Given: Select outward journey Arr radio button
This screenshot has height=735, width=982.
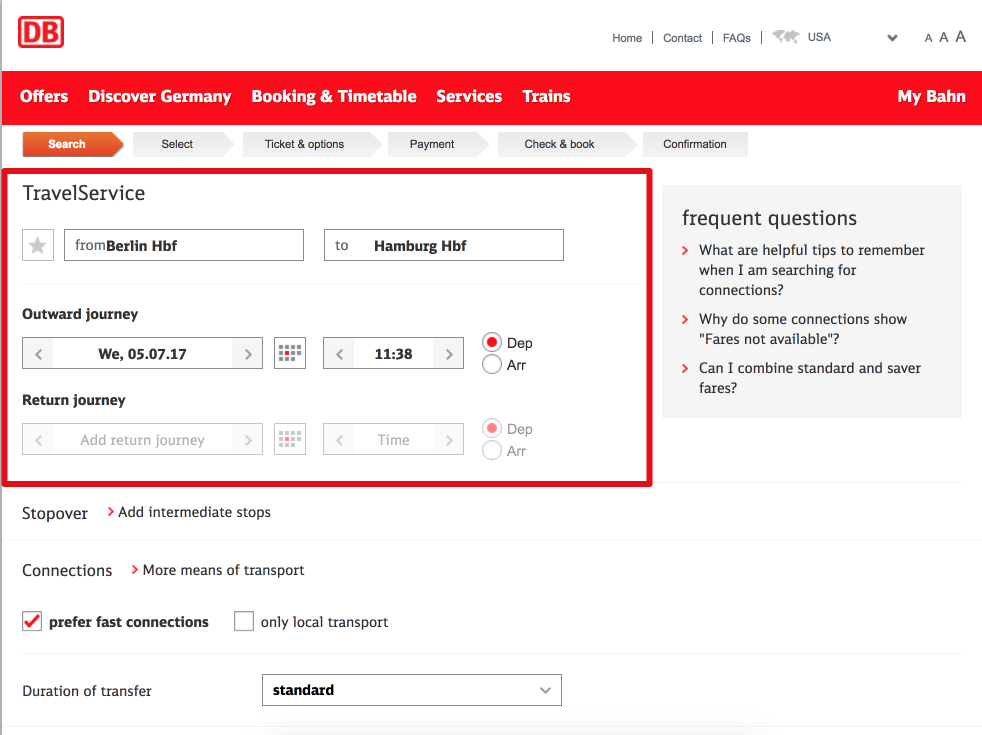Looking at the screenshot, I should 492,364.
